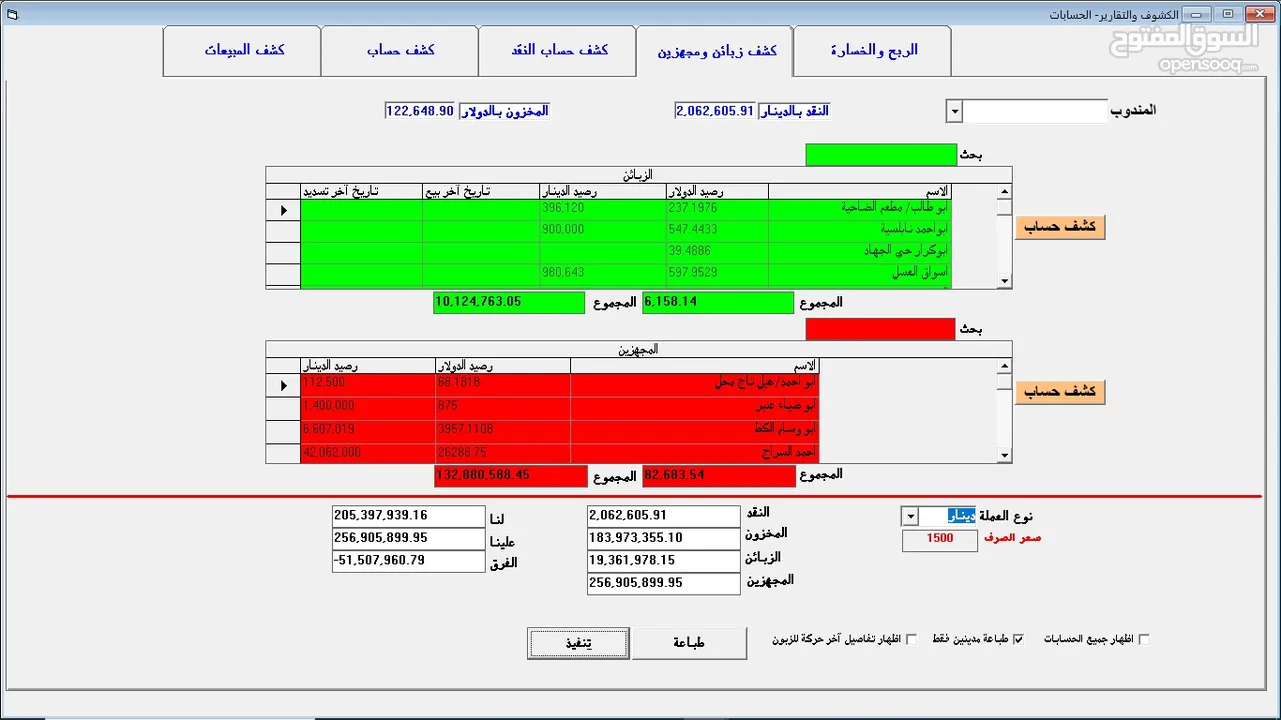Click supplier dollar balance cell 3957.1108
This screenshot has height=720, width=1281.
pyautogui.click(x=503, y=431)
